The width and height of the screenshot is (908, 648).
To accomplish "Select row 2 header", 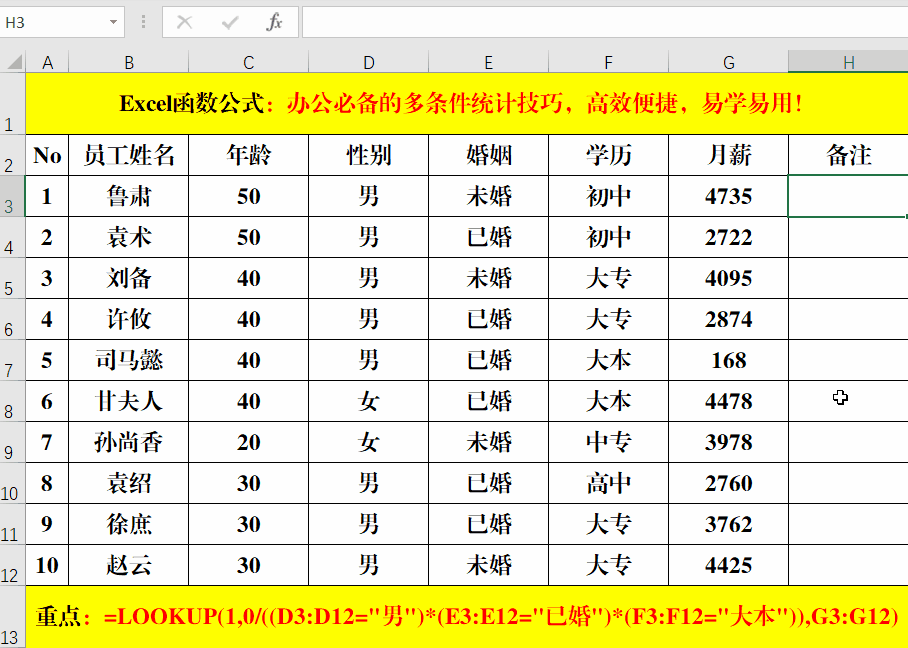I will click(12, 155).
